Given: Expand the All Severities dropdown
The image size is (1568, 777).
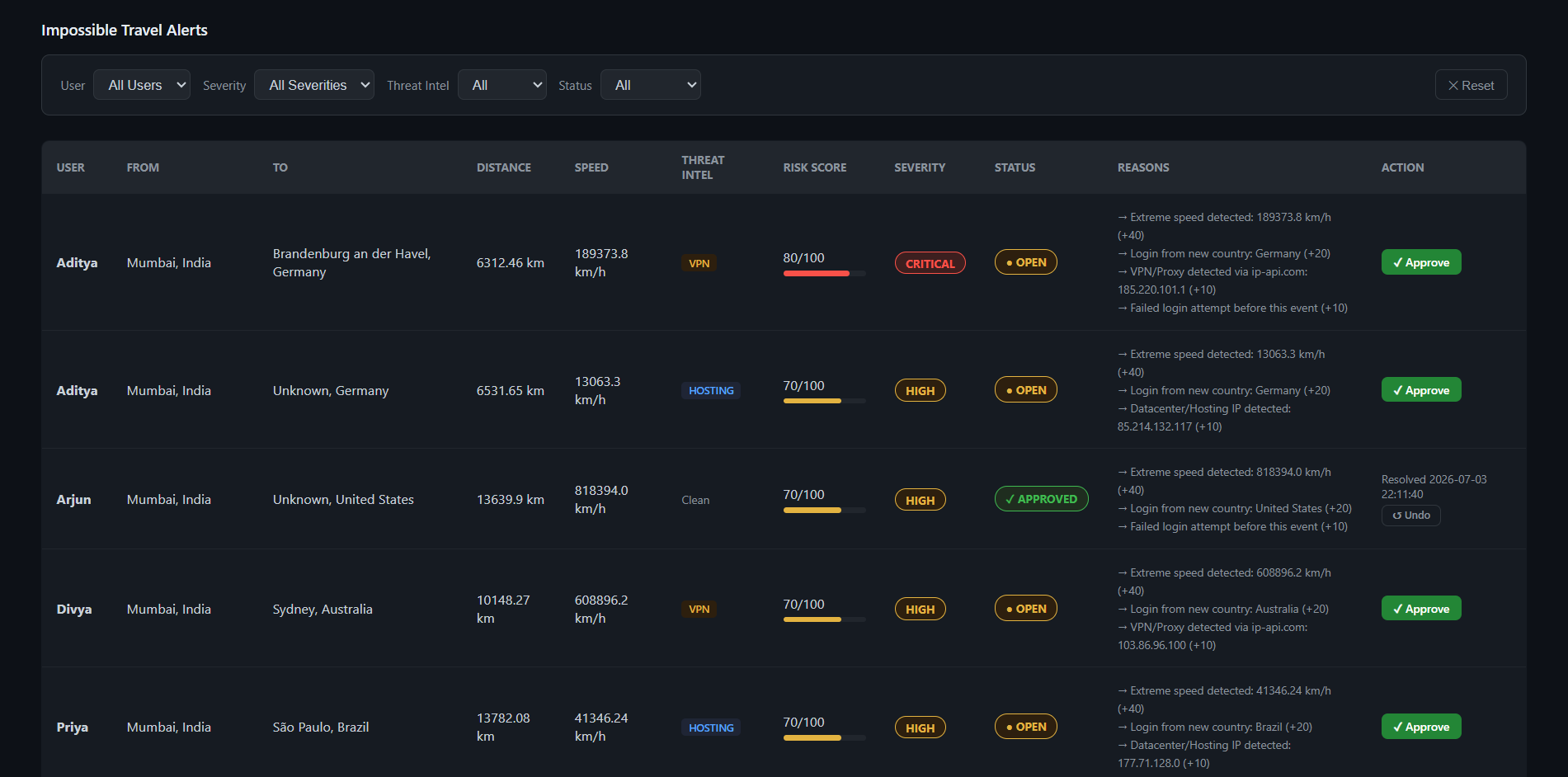Looking at the screenshot, I should 314,85.
